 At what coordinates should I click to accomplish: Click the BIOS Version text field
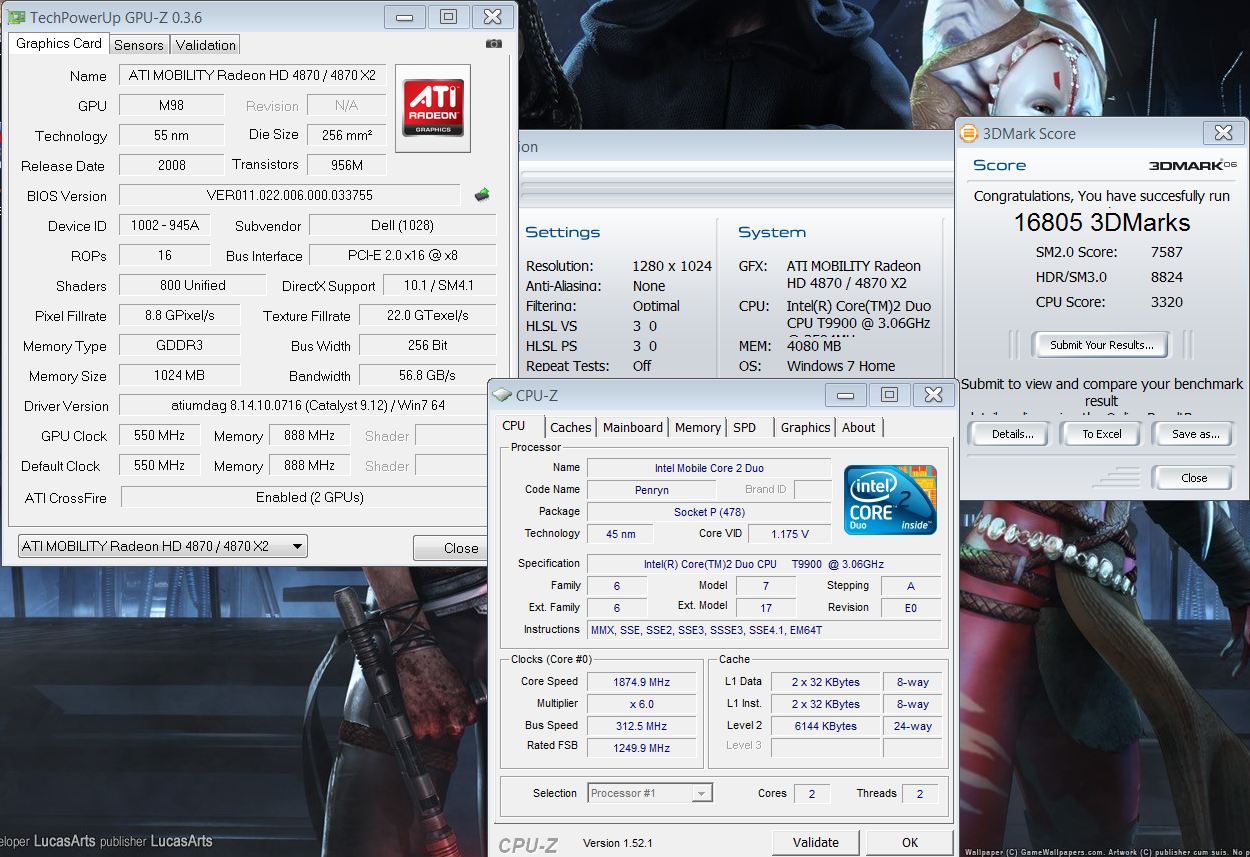(290, 196)
